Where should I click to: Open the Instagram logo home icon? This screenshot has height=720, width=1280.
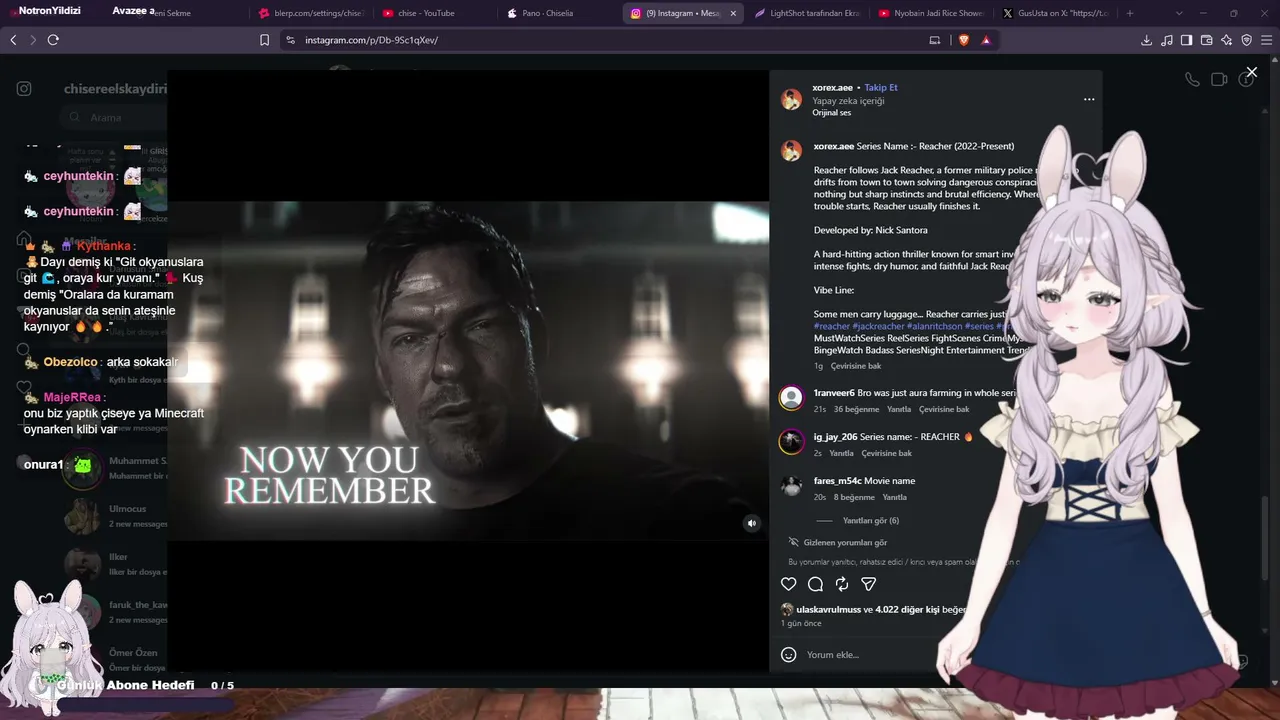pyautogui.click(x=24, y=89)
